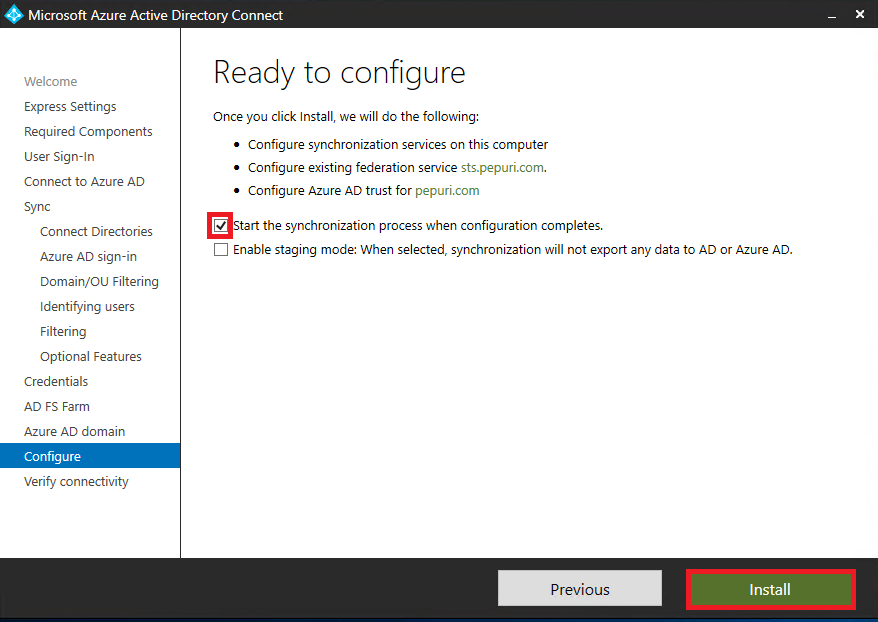
Task: Click the Microsoft Azure Active Directory Connect title
Action: point(155,15)
